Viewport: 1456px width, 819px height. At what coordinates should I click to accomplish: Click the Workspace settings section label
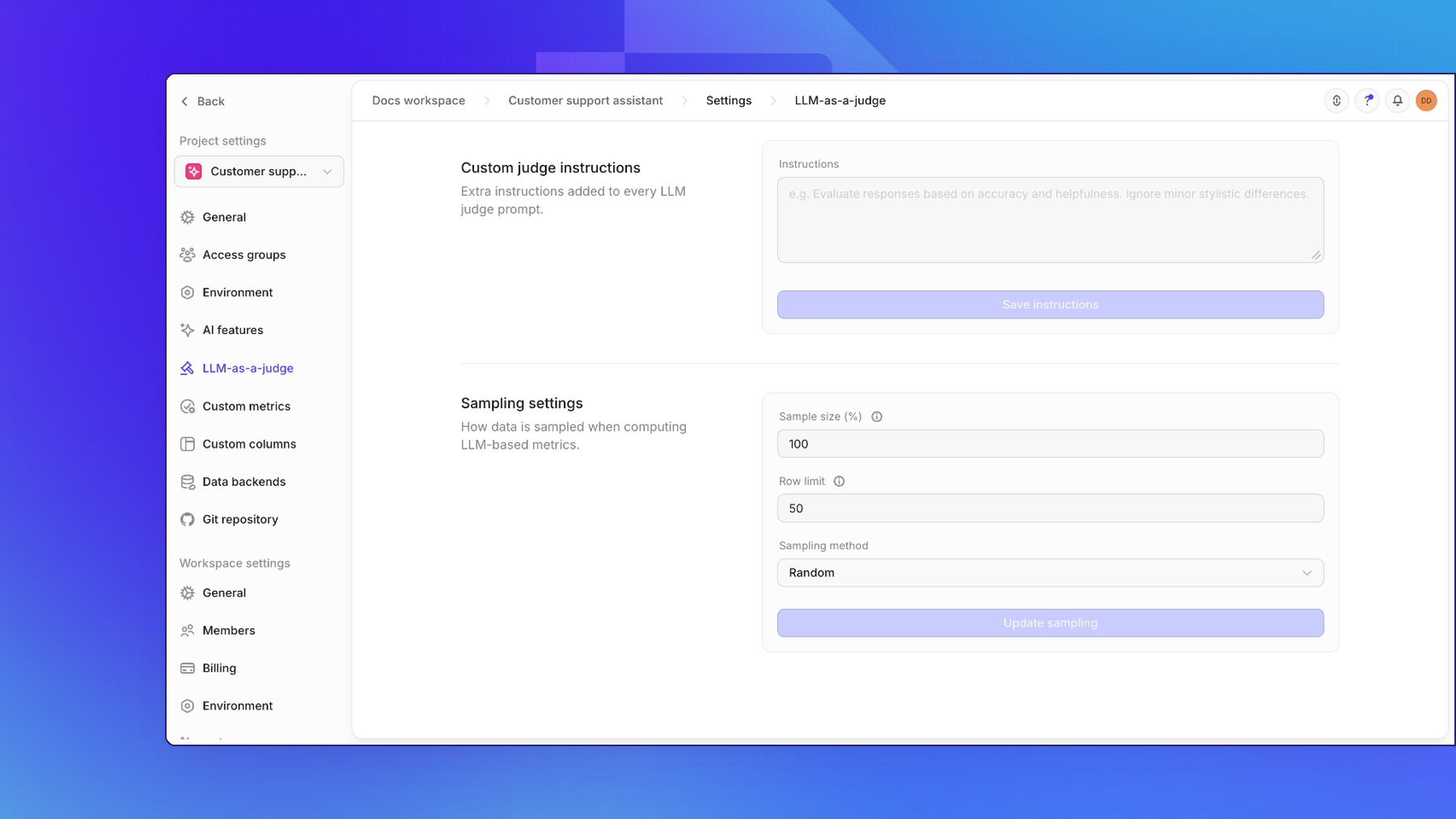pyautogui.click(x=235, y=564)
